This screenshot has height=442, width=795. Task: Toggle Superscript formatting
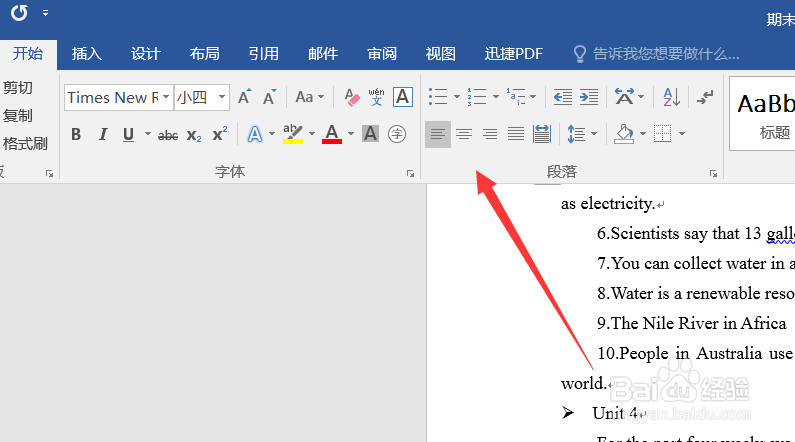[220, 134]
